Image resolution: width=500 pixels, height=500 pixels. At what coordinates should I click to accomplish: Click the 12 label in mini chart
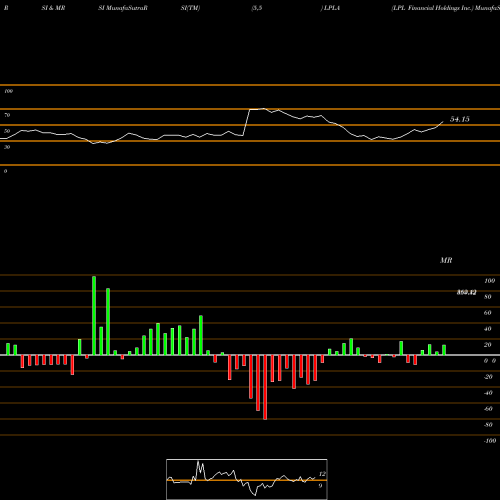[322, 474]
